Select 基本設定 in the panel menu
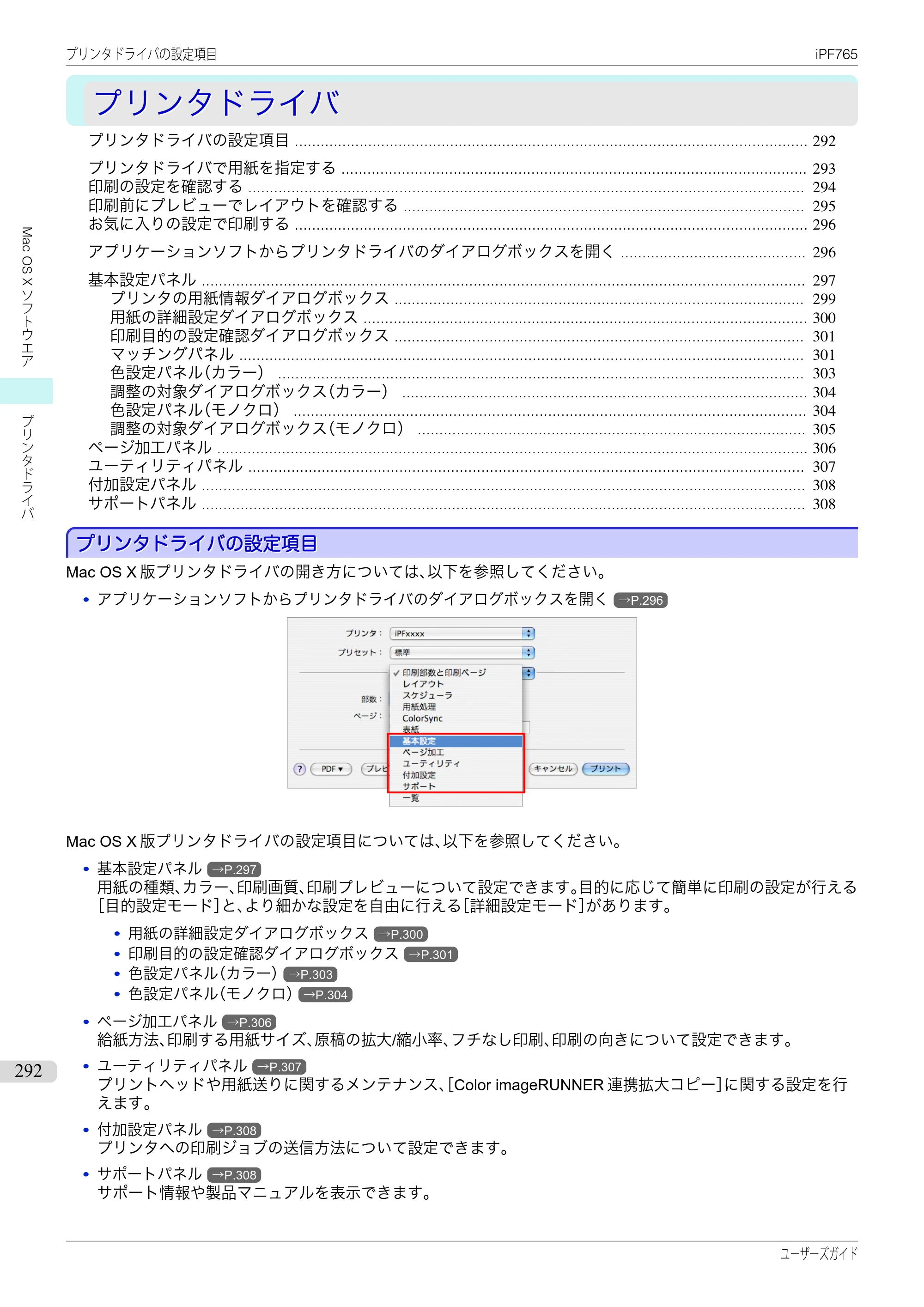 [x=456, y=741]
